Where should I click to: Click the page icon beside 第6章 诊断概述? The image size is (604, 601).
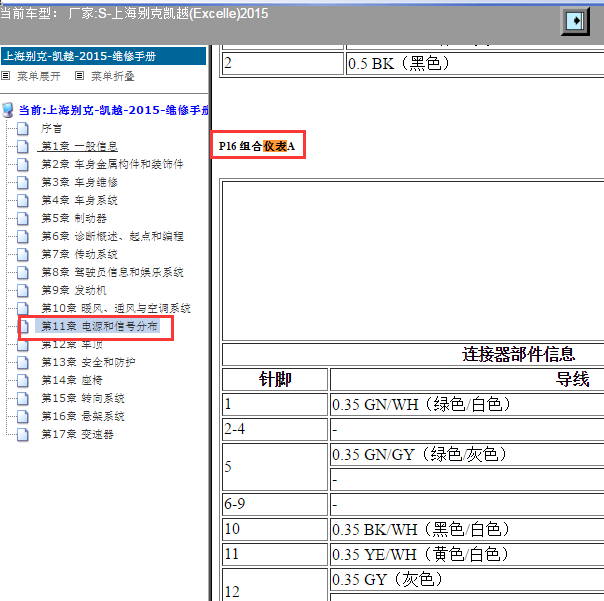click(x=23, y=236)
